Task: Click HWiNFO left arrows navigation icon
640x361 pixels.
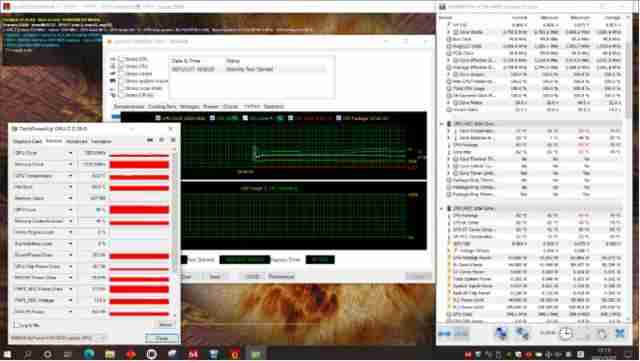Action: [x=444, y=334]
